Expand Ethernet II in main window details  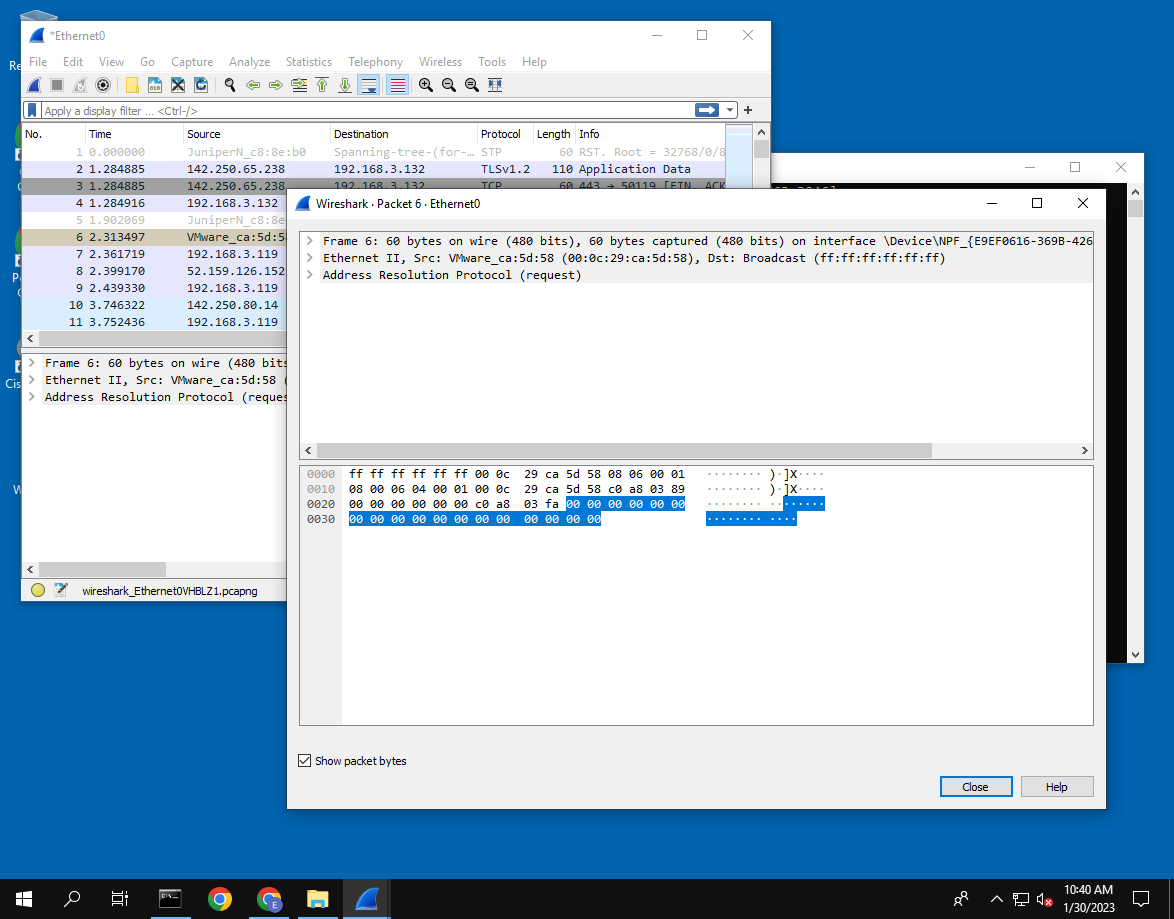[31, 380]
